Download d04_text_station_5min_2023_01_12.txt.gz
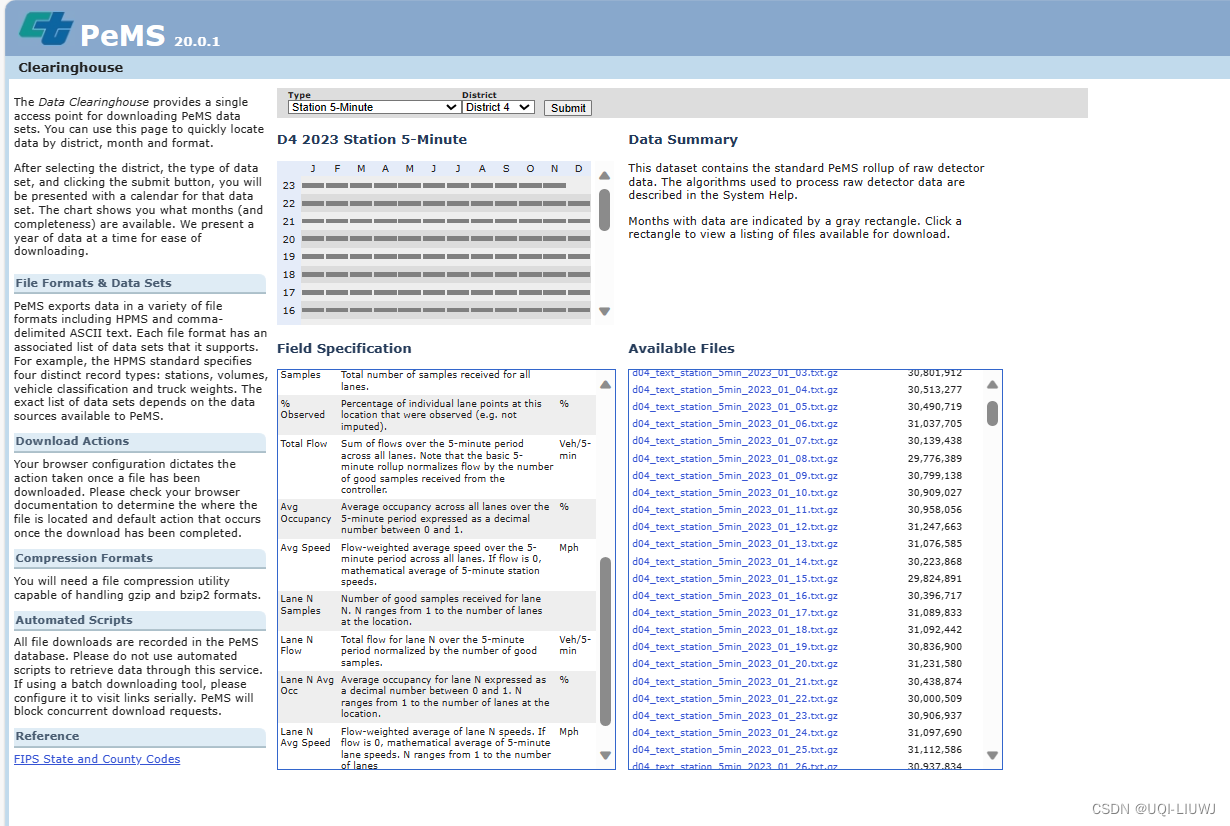This screenshot has height=826, width=1230. pos(735,527)
